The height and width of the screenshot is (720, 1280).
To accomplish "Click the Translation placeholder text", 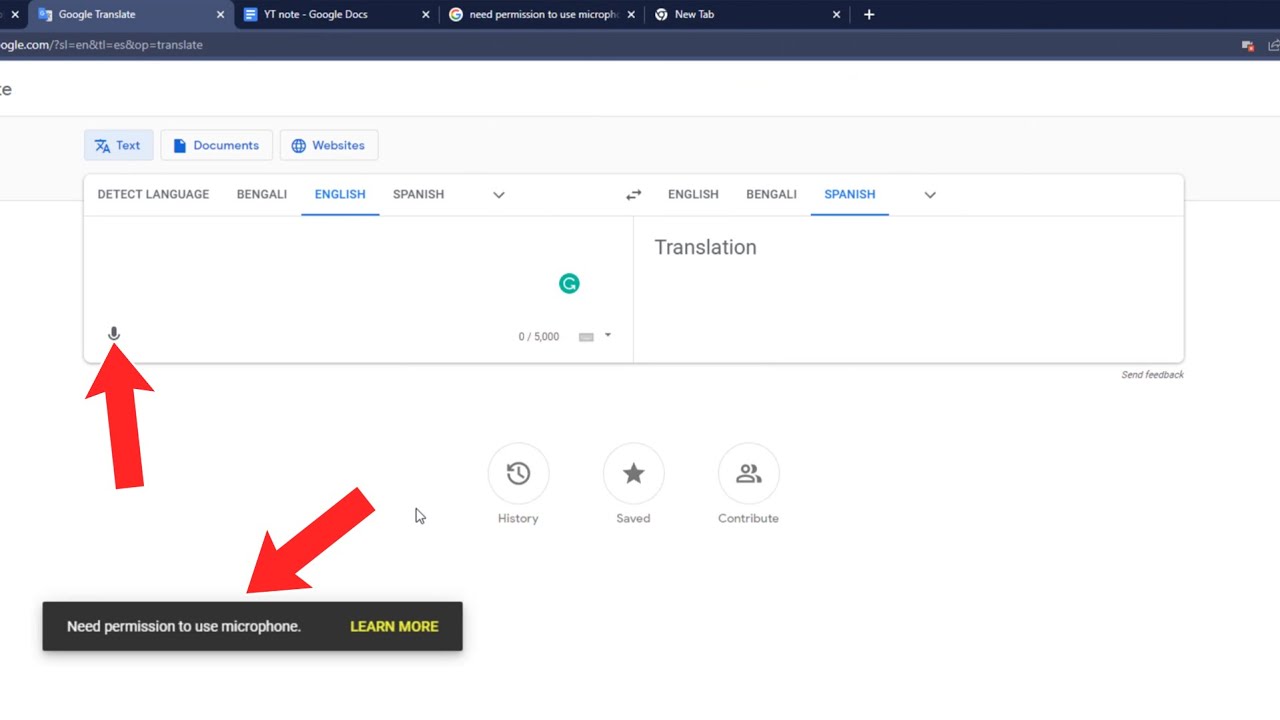I will pyautogui.click(x=705, y=247).
